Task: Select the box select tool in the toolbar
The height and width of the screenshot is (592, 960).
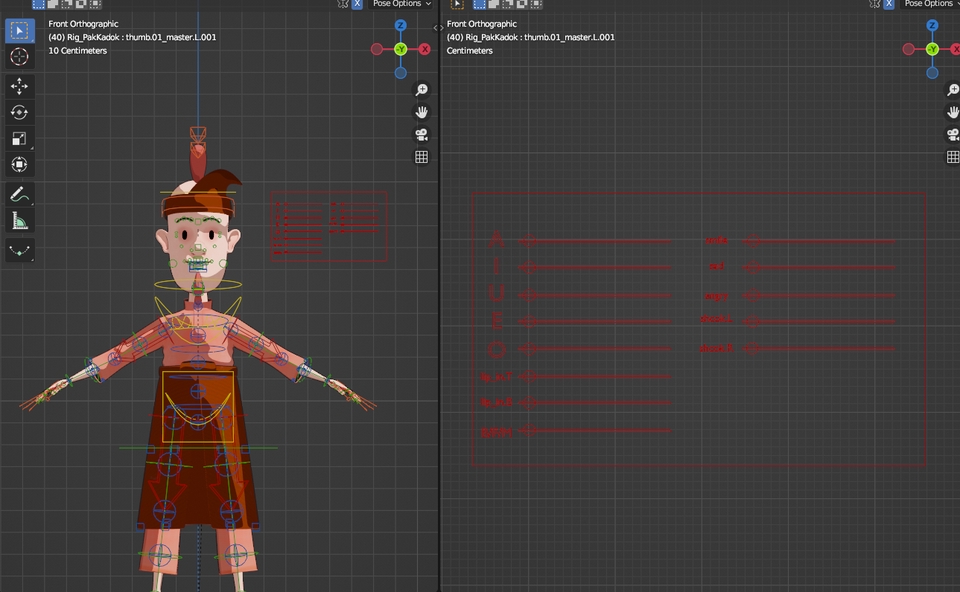Action: coord(19,30)
